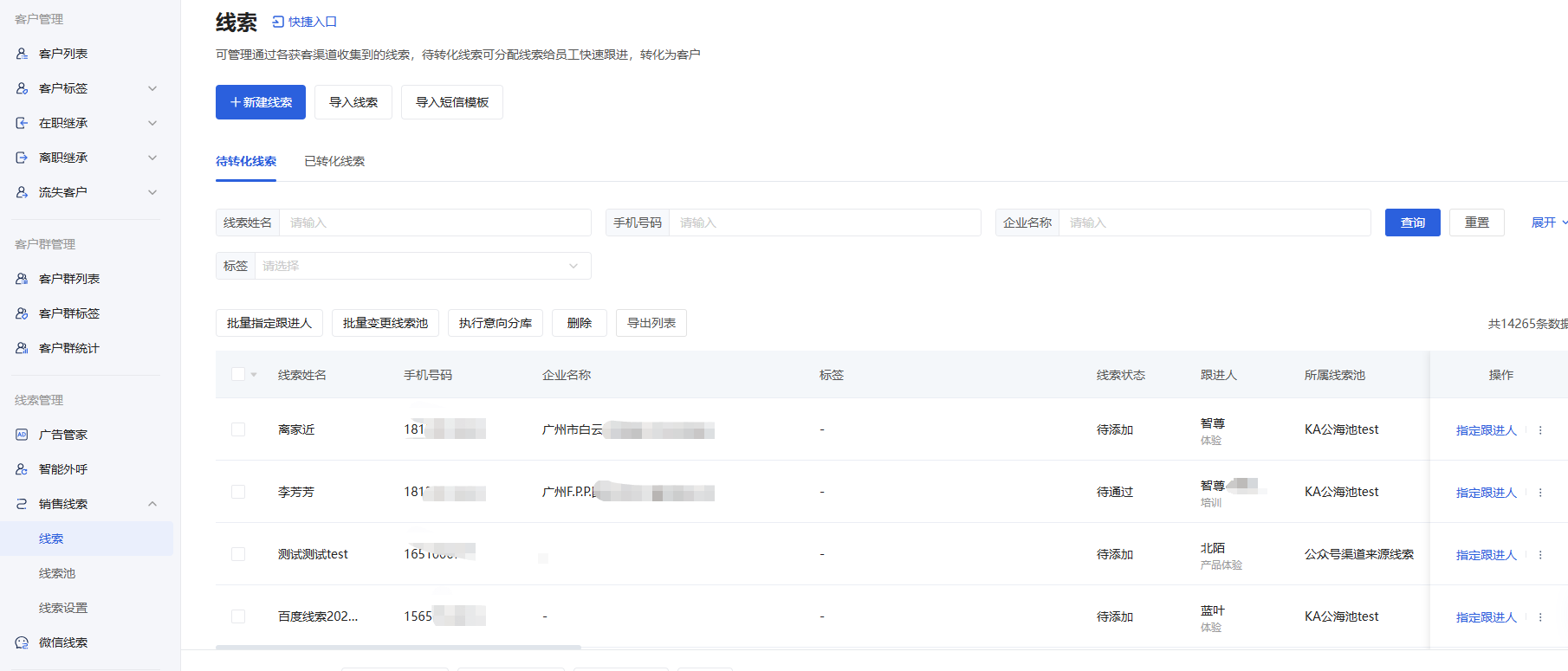The width and height of the screenshot is (1568, 671).
Task: Click the 客户群标签 sidebar icon
Action: click(x=22, y=313)
